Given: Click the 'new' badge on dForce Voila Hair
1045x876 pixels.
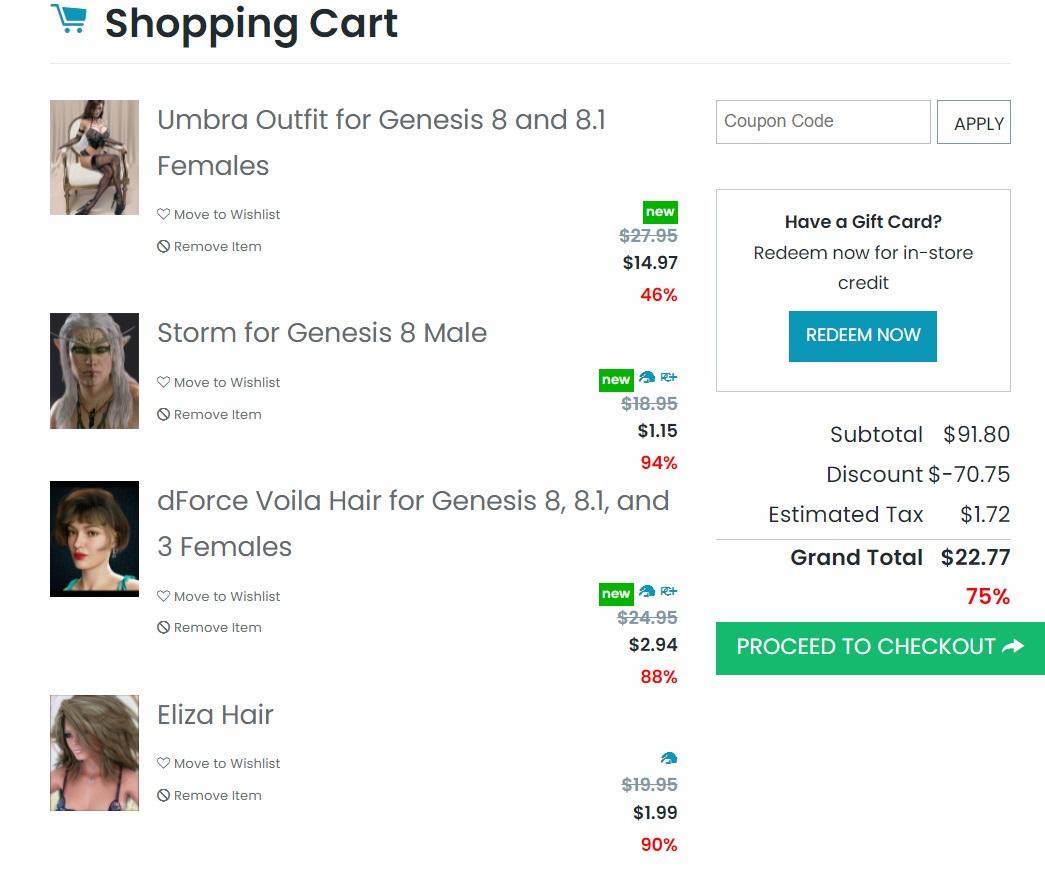Looking at the screenshot, I should [616, 593].
